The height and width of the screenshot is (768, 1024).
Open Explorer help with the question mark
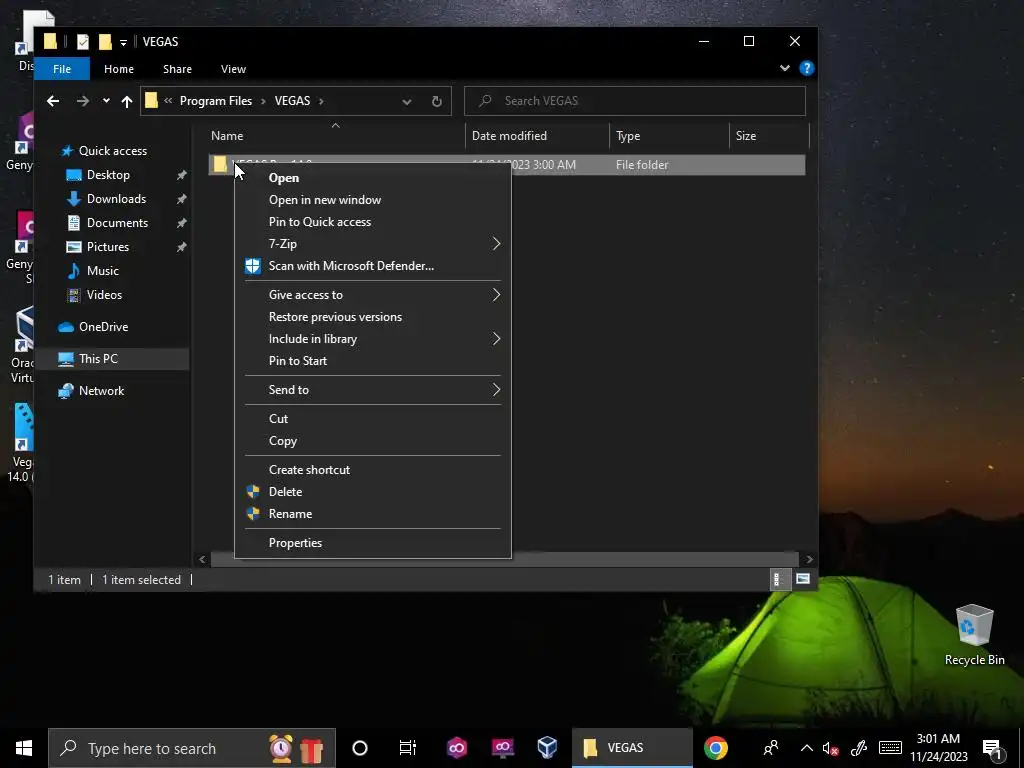(x=807, y=68)
